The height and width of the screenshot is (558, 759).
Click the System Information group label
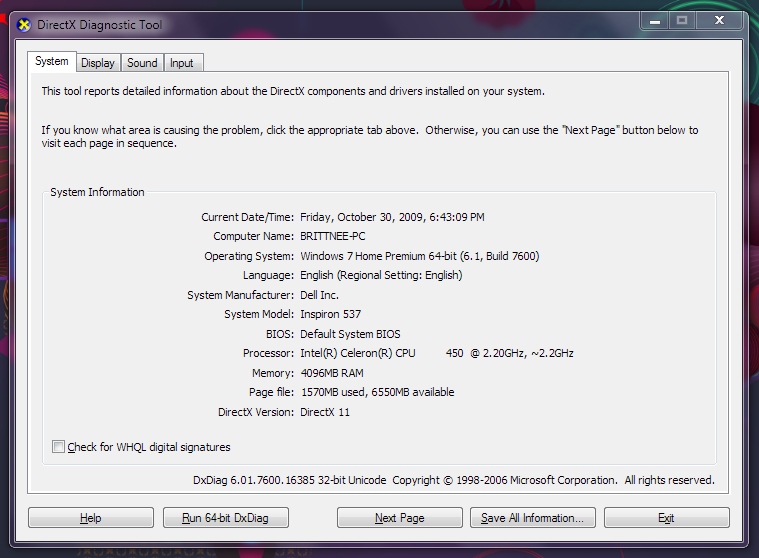97,192
